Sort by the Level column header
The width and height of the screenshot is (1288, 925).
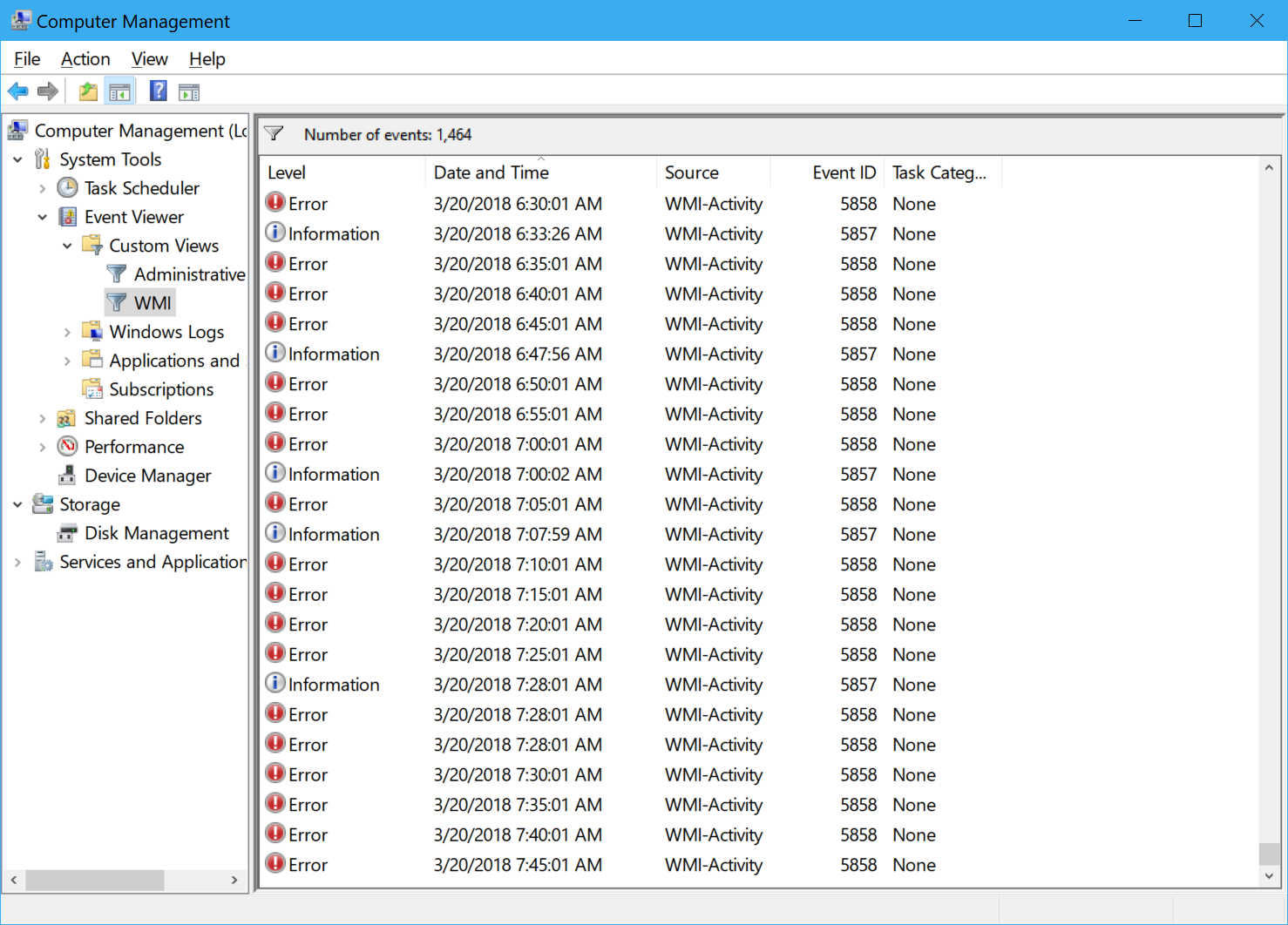(x=342, y=172)
